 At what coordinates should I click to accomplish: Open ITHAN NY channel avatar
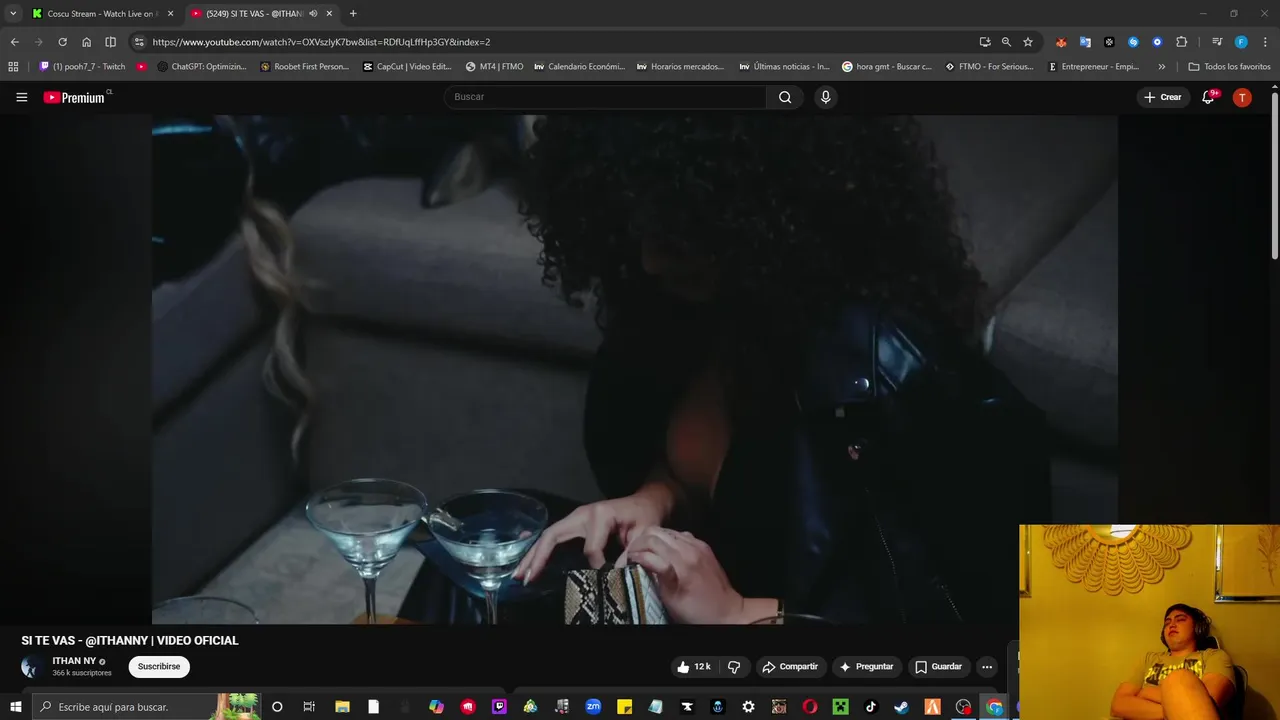coord(32,667)
